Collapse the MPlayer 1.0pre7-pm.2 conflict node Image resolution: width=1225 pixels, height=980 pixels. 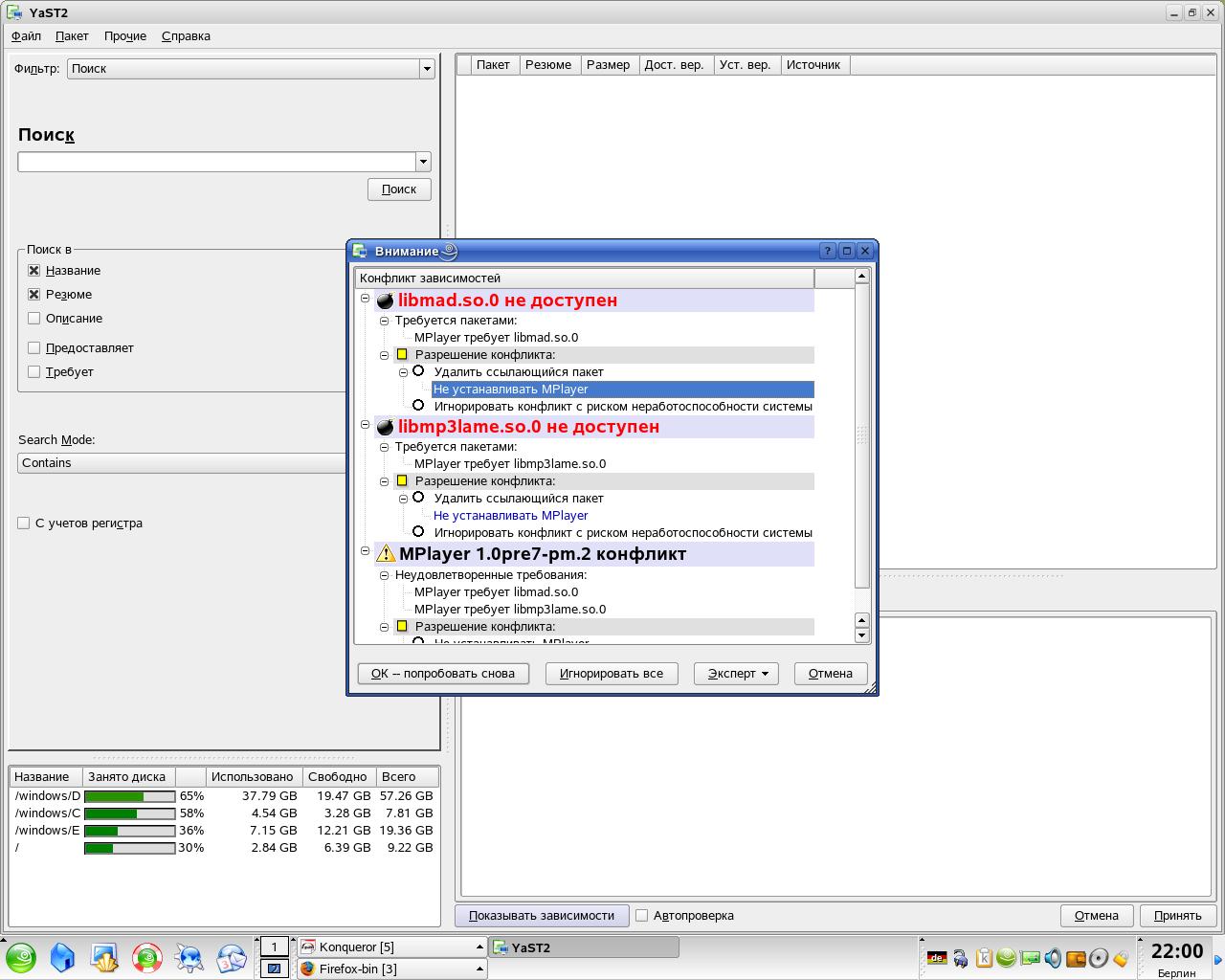[365, 551]
